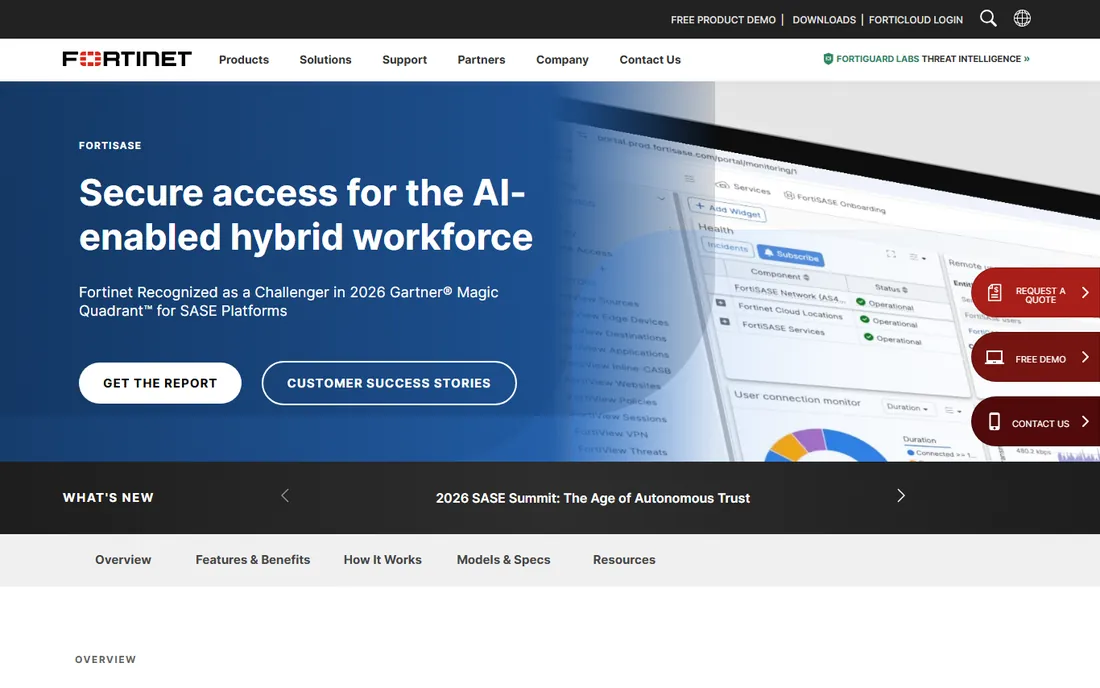Switch to Features & Benefits tab
This screenshot has height=688, width=1100.
pyautogui.click(x=253, y=560)
